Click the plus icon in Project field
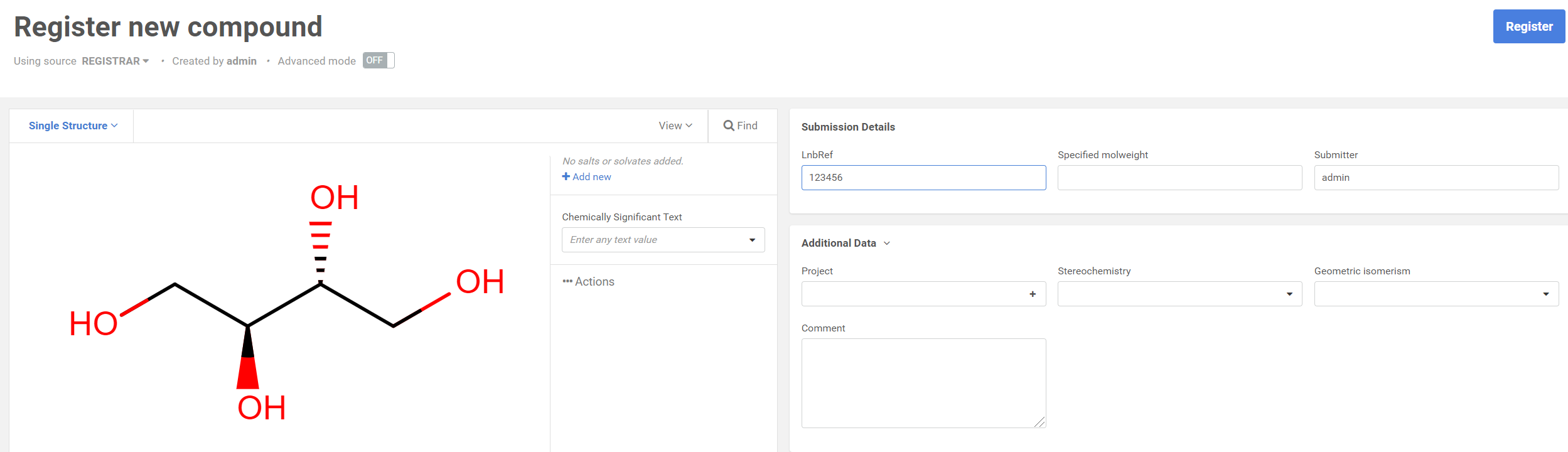 click(x=1033, y=294)
